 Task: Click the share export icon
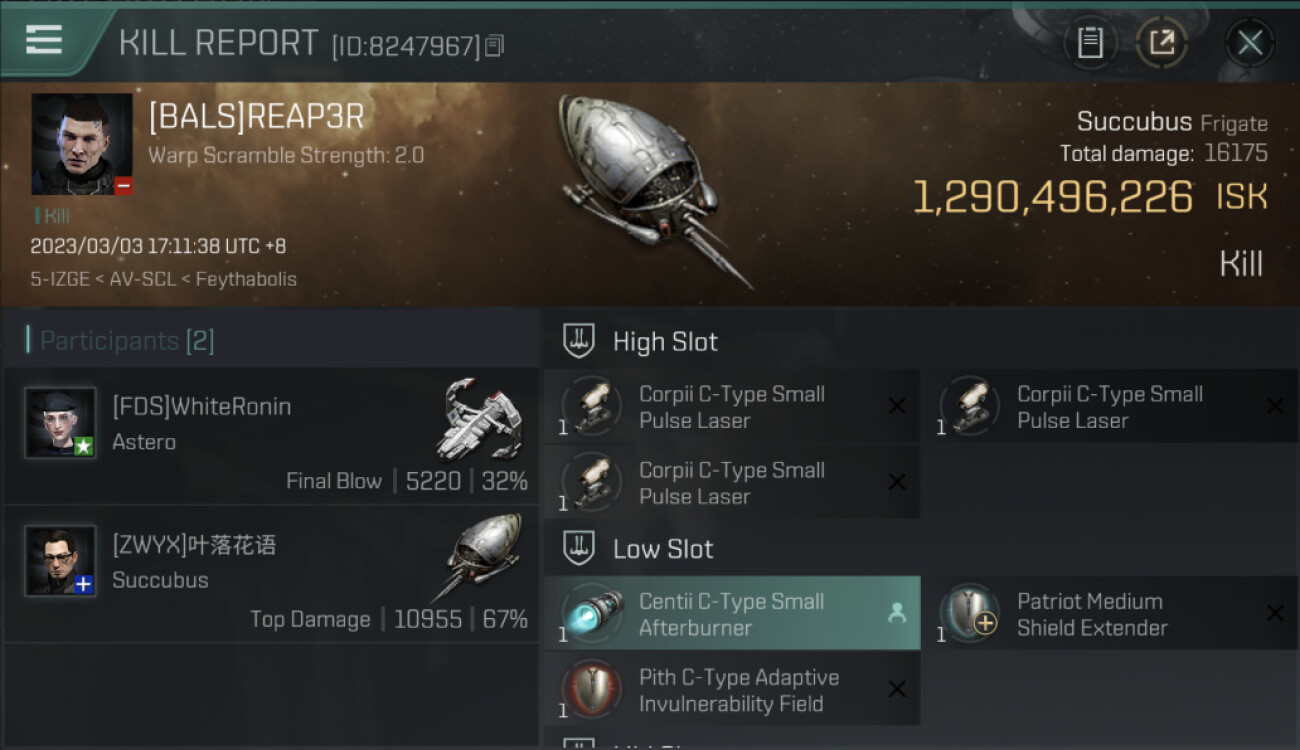tap(1161, 42)
